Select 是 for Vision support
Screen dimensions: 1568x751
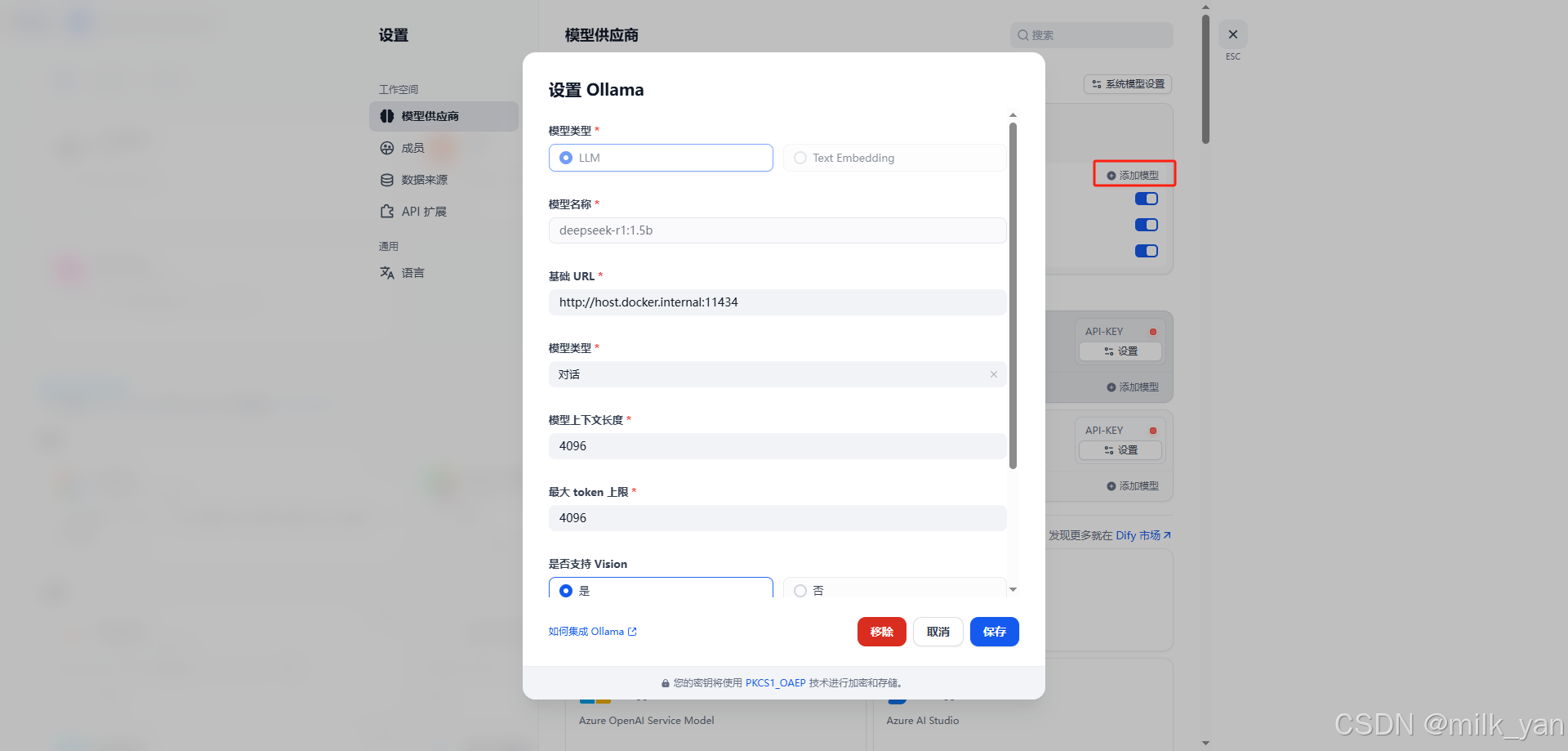pos(661,588)
